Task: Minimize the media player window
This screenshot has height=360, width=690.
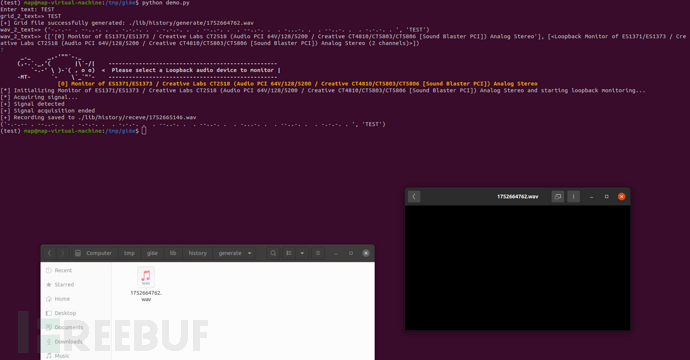Action: point(591,197)
